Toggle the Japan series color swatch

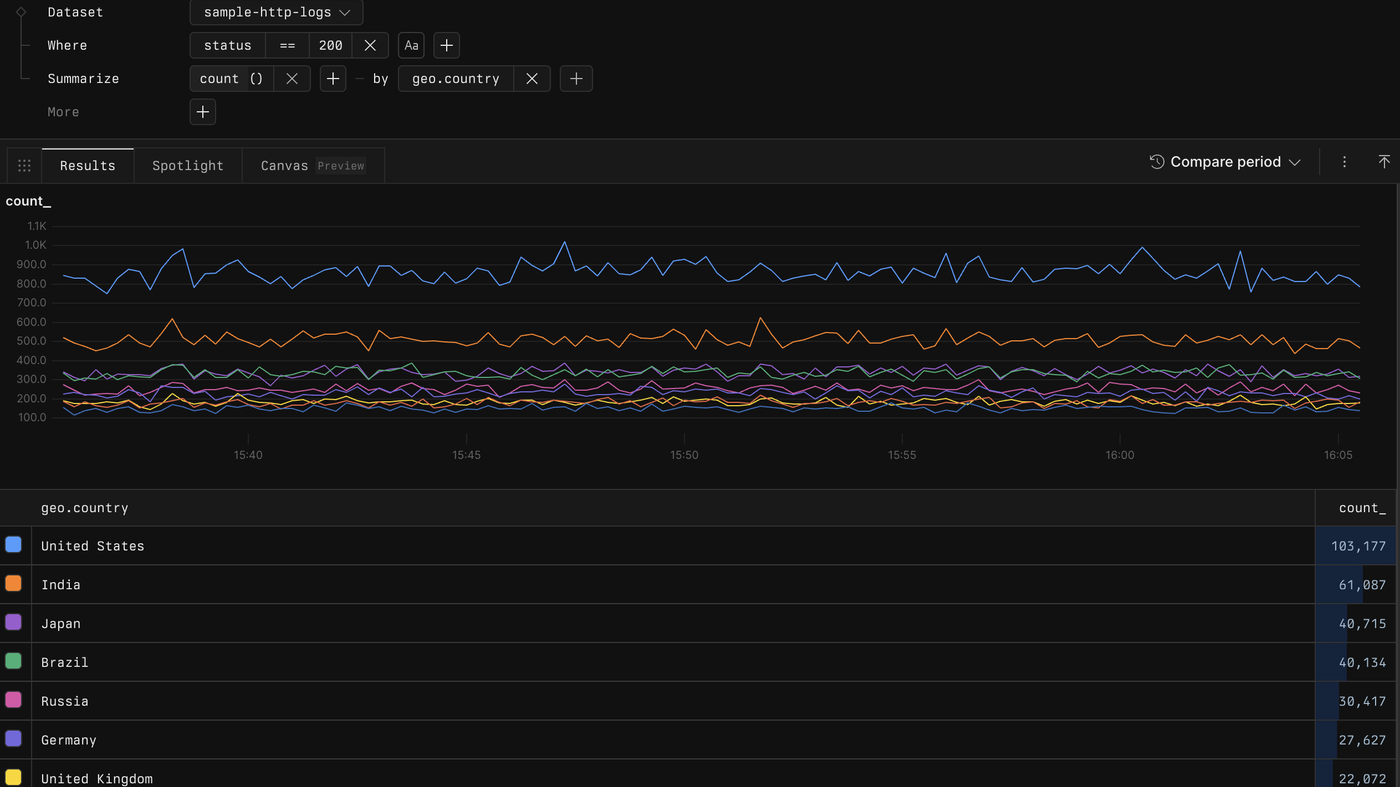tap(13, 622)
